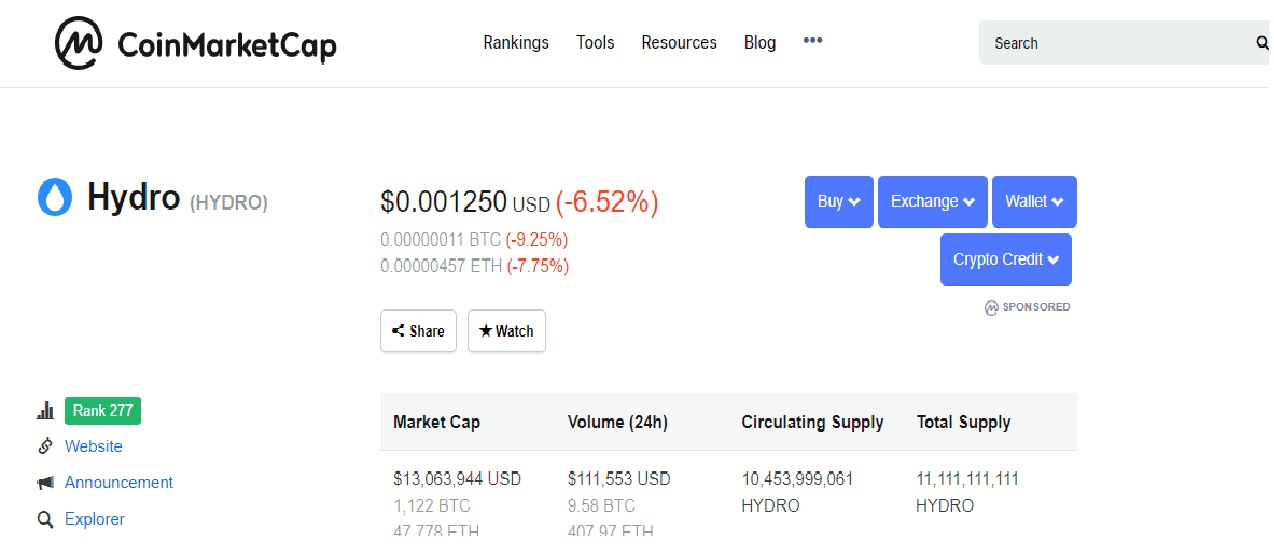Click the bar chart rank icon
Screen dimensions: 1274x555
[x=45, y=411]
